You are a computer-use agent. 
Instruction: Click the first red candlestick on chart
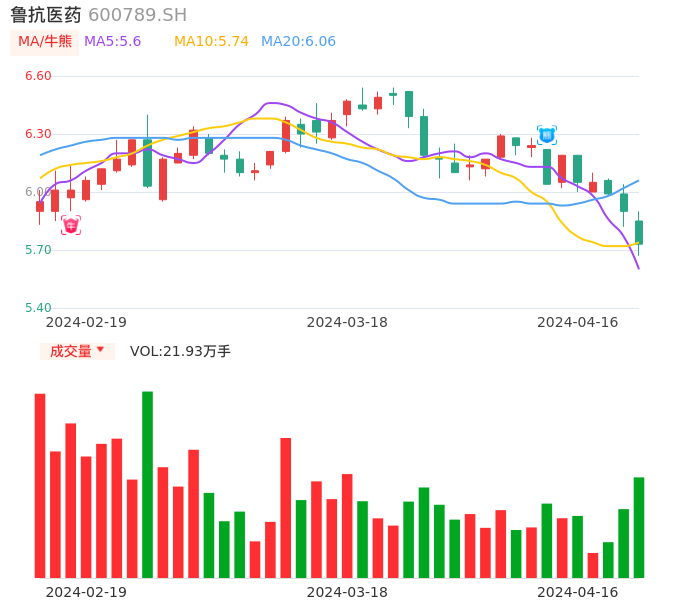tap(40, 206)
